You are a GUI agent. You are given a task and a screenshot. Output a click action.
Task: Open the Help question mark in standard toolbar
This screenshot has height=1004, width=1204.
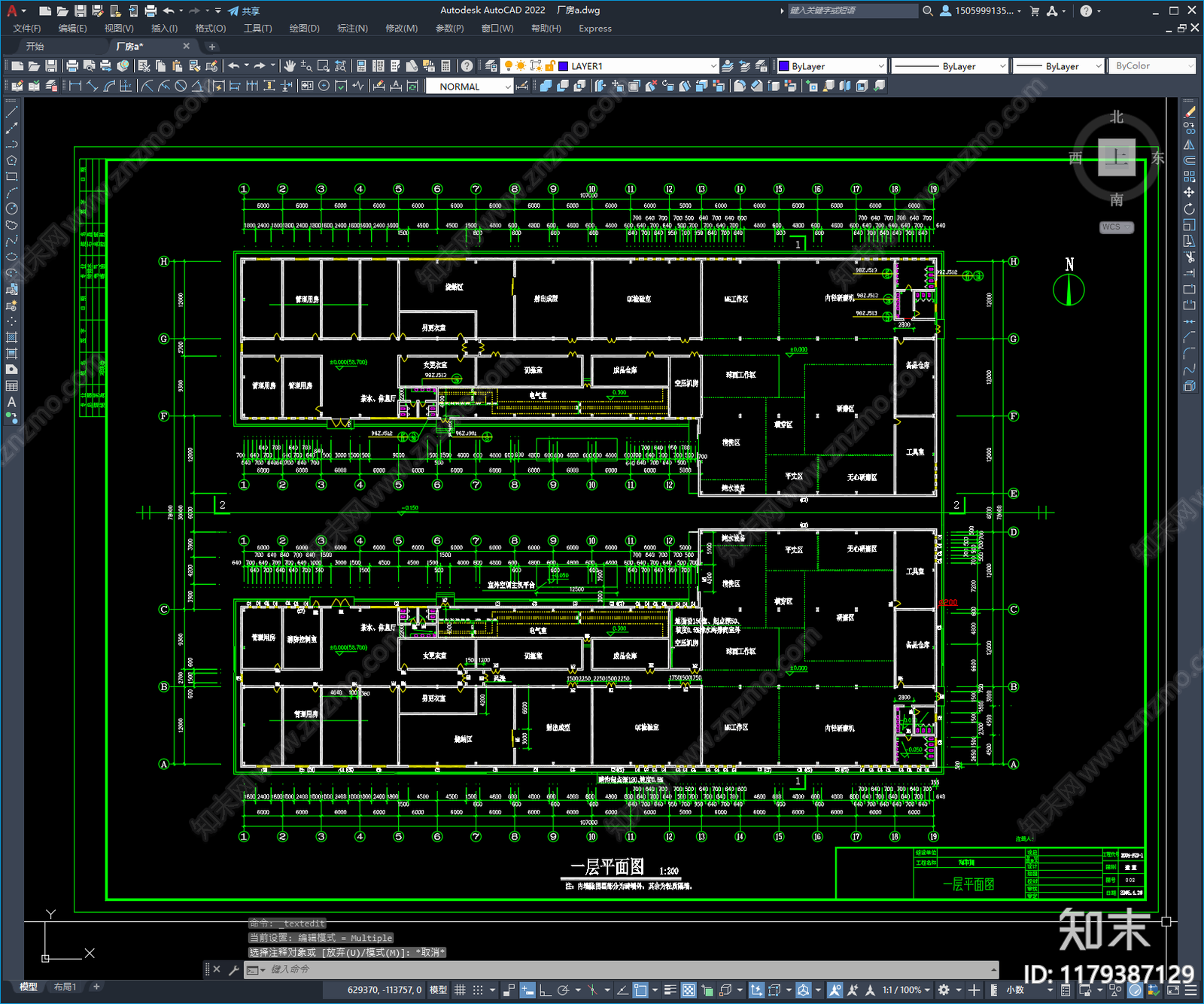[467, 66]
